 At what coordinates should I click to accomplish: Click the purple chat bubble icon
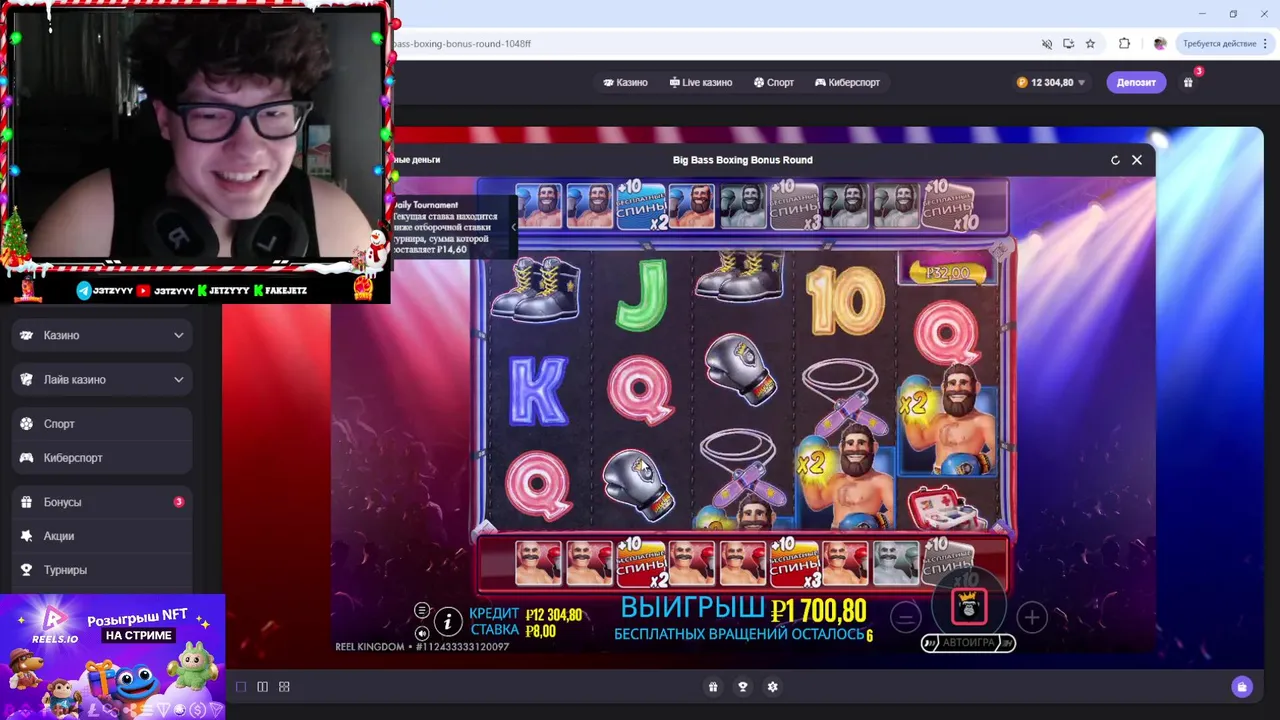click(x=1242, y=687)
